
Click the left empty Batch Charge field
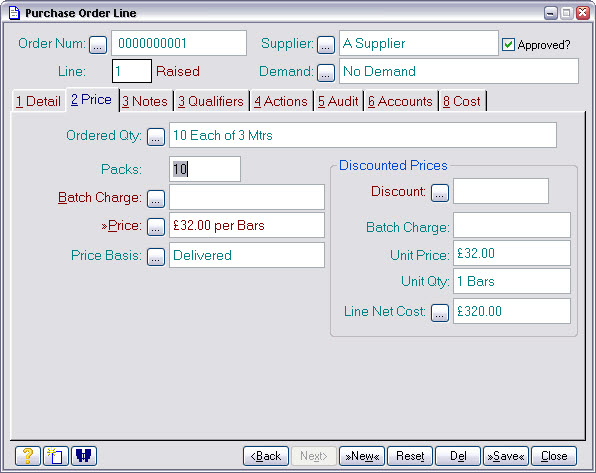click(247, 197)
